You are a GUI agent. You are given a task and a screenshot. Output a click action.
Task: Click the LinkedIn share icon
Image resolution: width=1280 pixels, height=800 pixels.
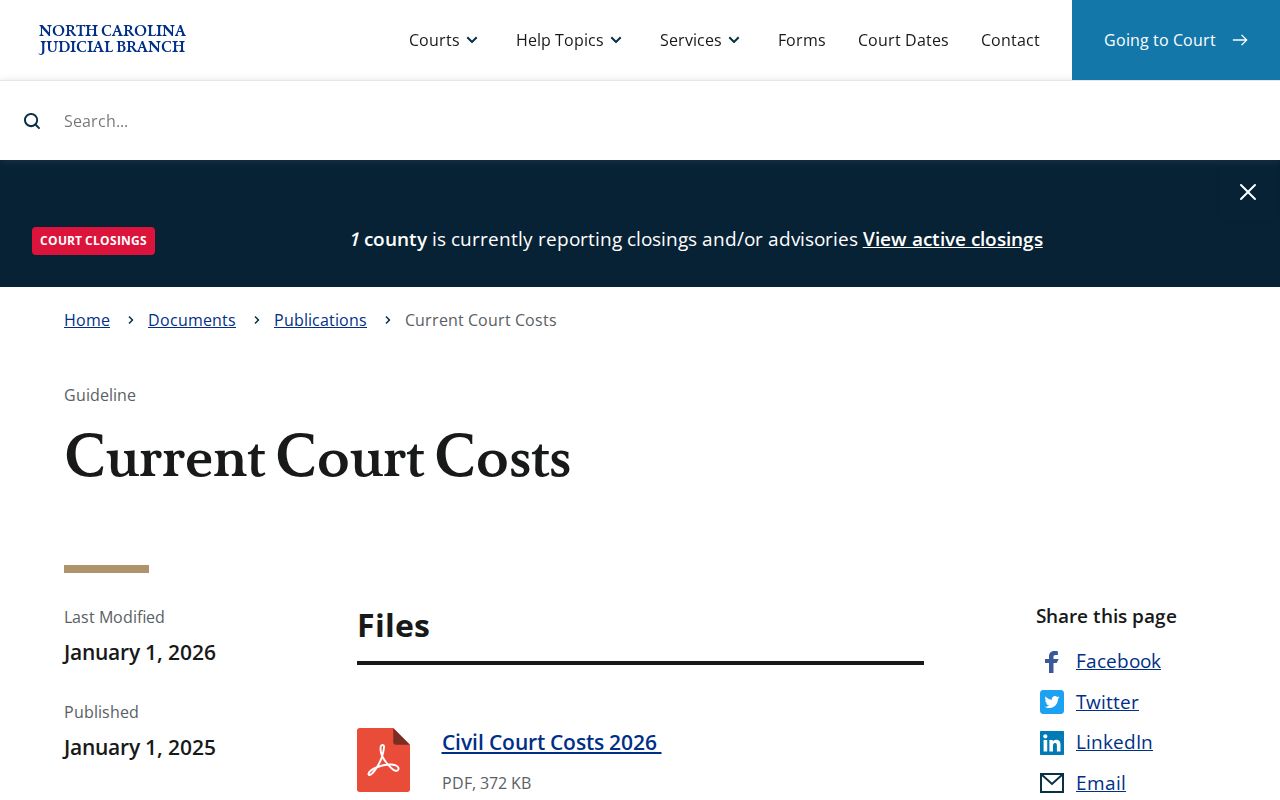click(1052, 743)
